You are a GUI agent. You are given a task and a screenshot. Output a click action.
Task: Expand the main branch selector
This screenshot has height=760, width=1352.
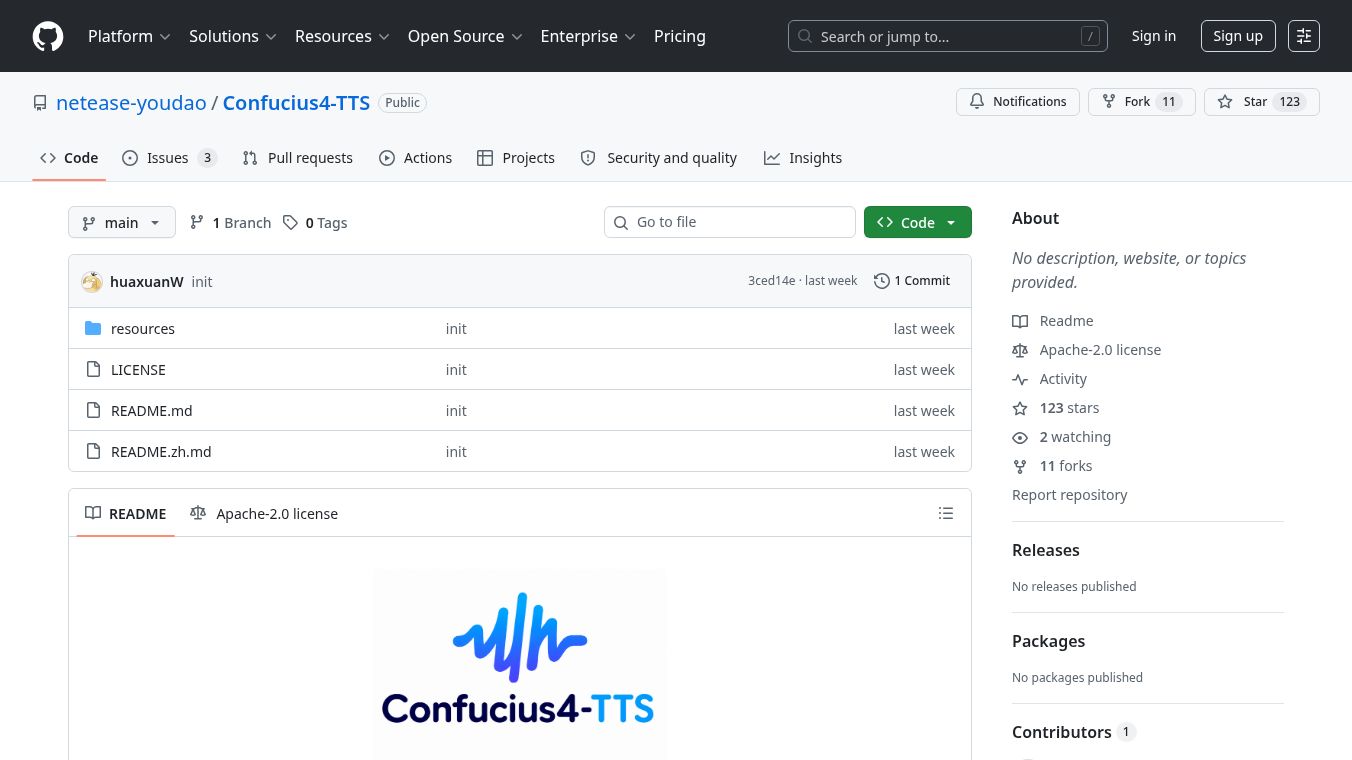[x=122, y=223]
